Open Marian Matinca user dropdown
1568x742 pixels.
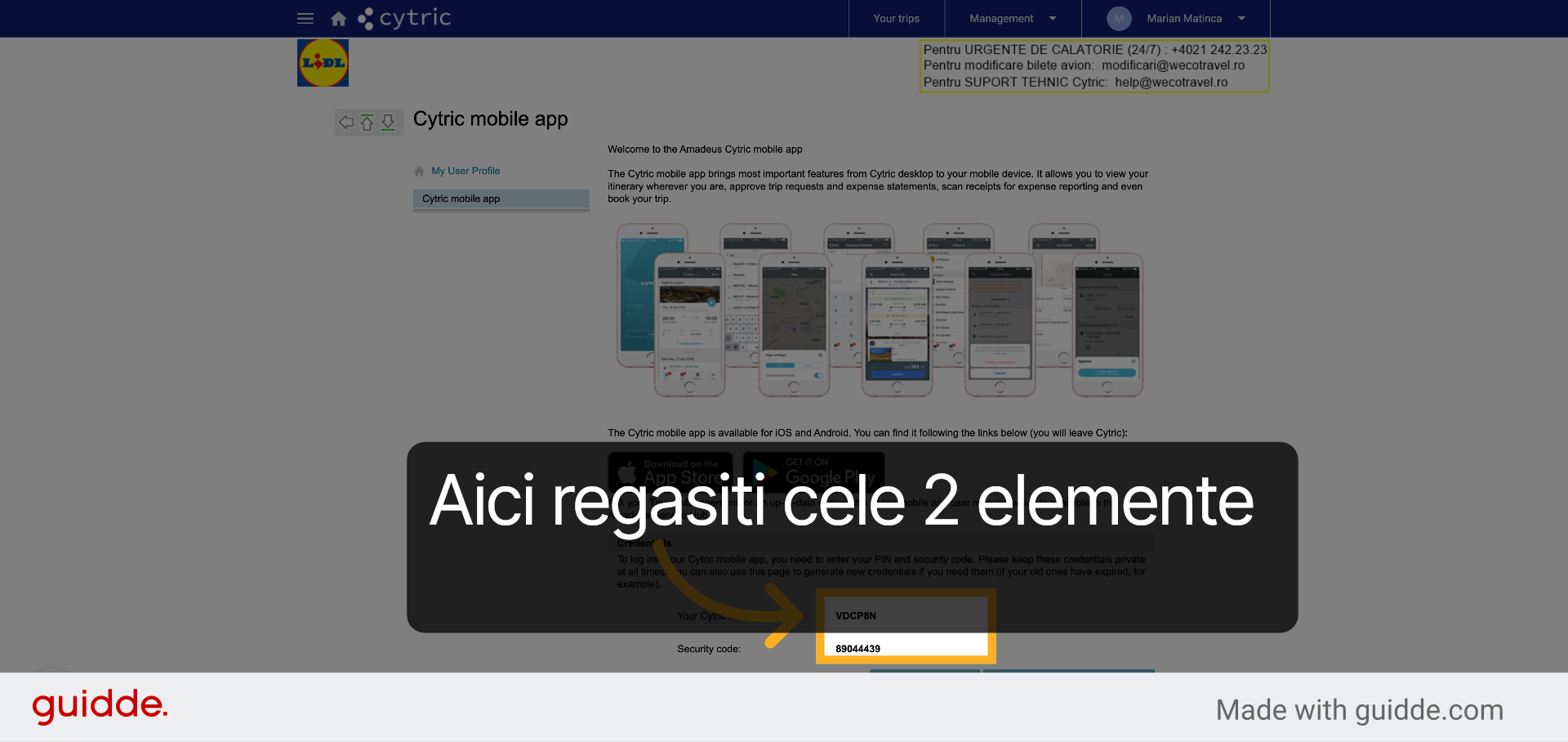(1177, 18)
